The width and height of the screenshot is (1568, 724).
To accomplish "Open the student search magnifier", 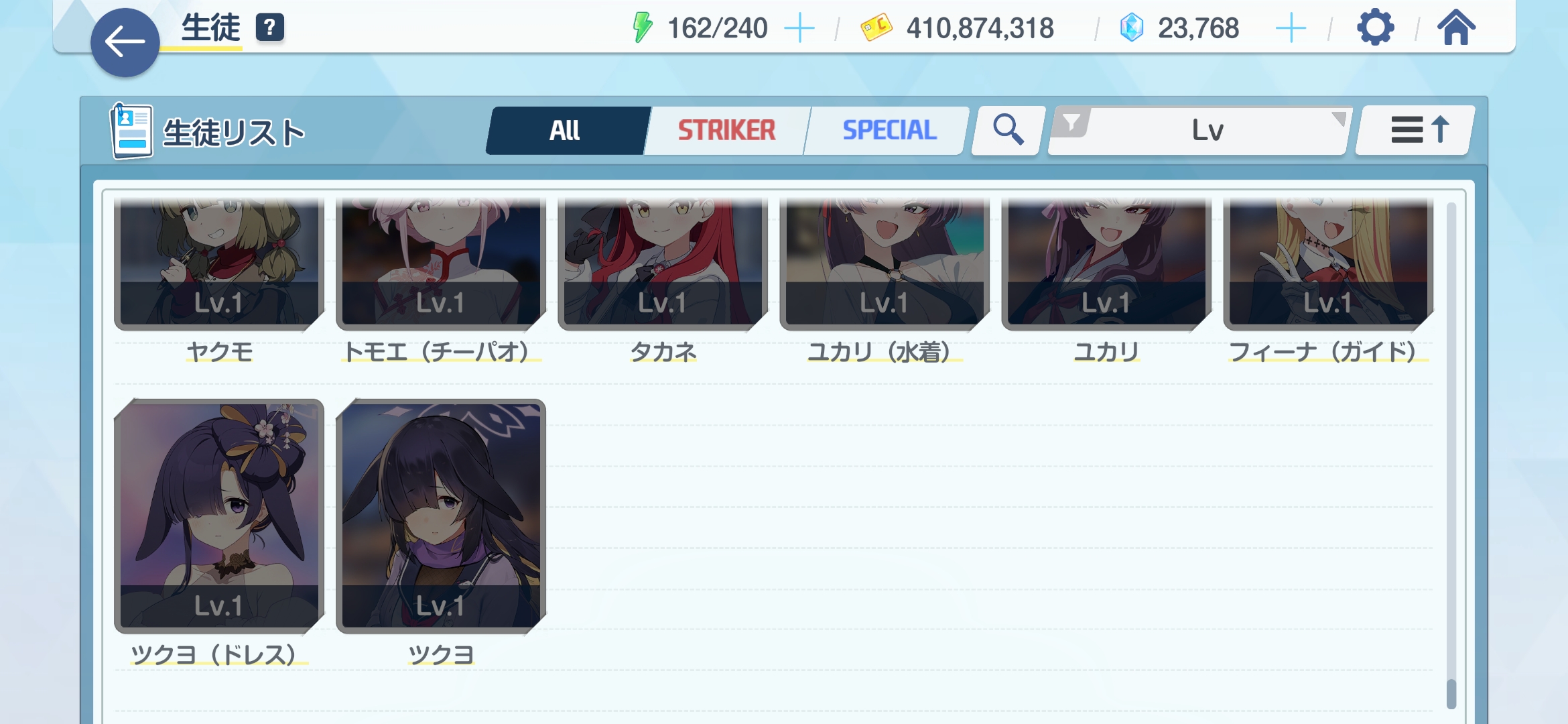I will point(1008,130).
